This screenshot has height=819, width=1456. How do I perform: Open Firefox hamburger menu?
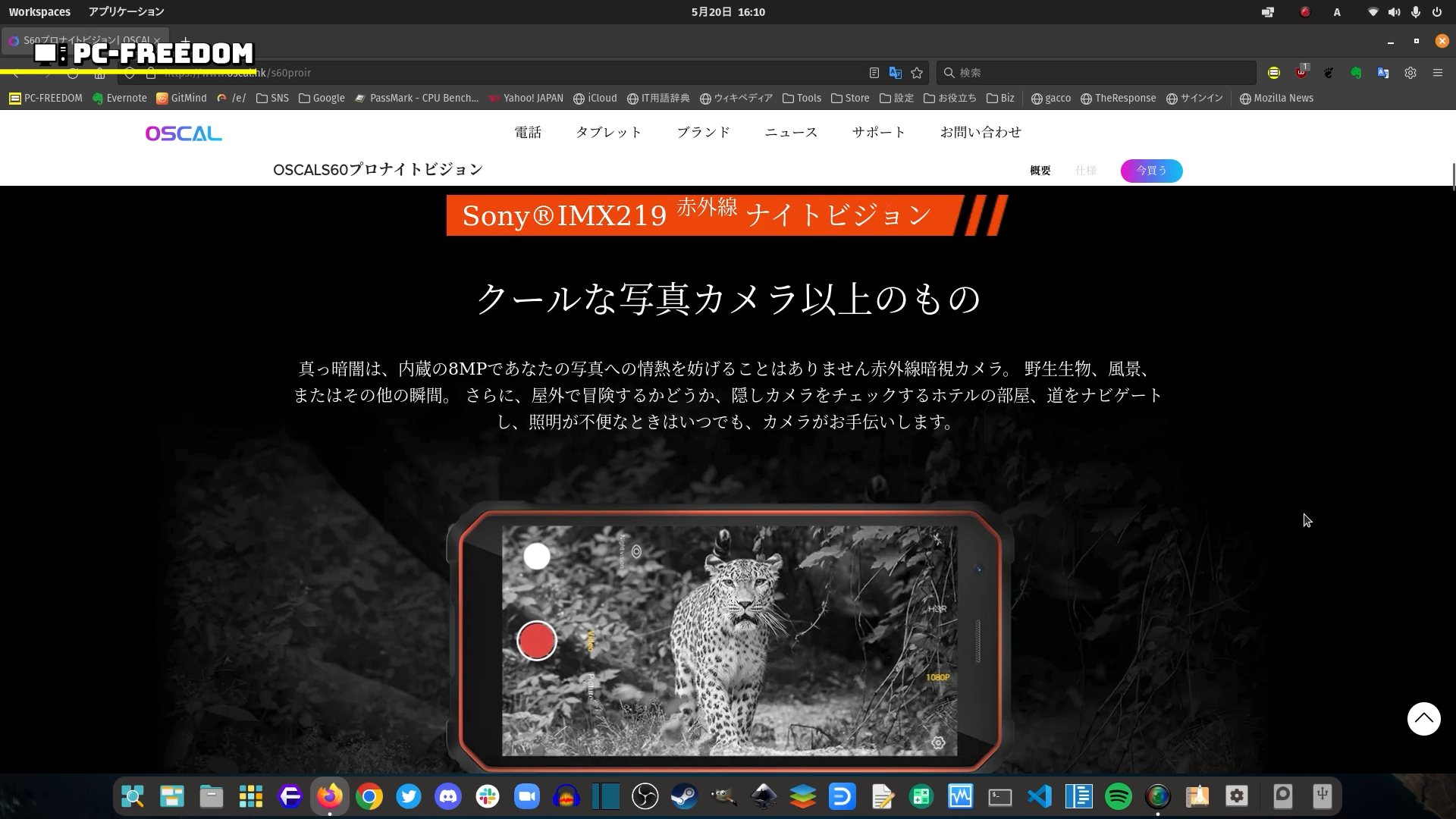pos(1437,73)
